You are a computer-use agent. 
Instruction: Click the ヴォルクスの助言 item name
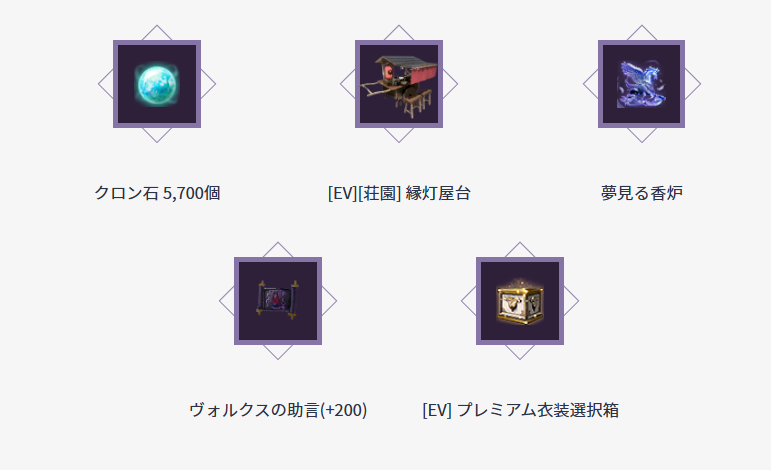pos(254,410)
